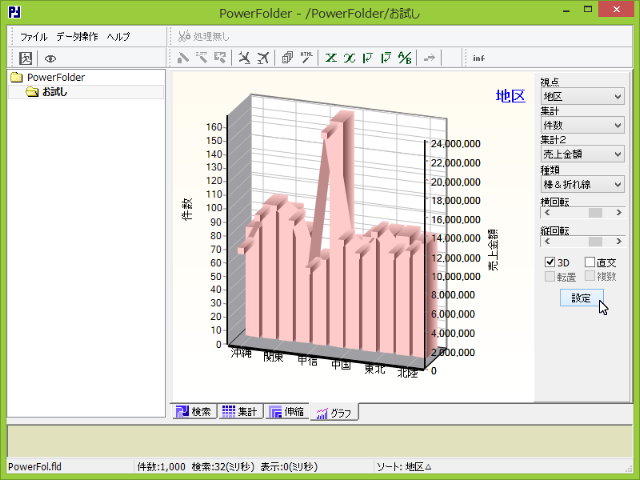Open the 集計 dropdown showing 件数

click(x=582, y=125)
